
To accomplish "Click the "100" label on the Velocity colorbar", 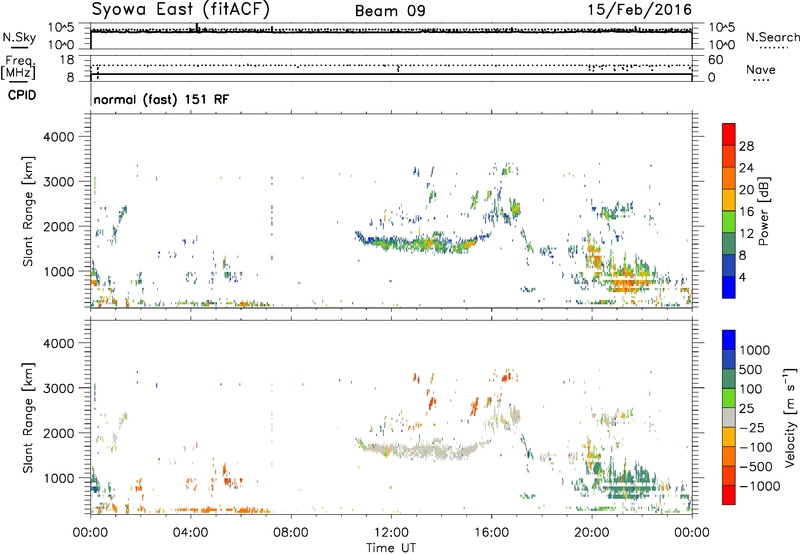I will pyautogui.click(x=751, y=389).
